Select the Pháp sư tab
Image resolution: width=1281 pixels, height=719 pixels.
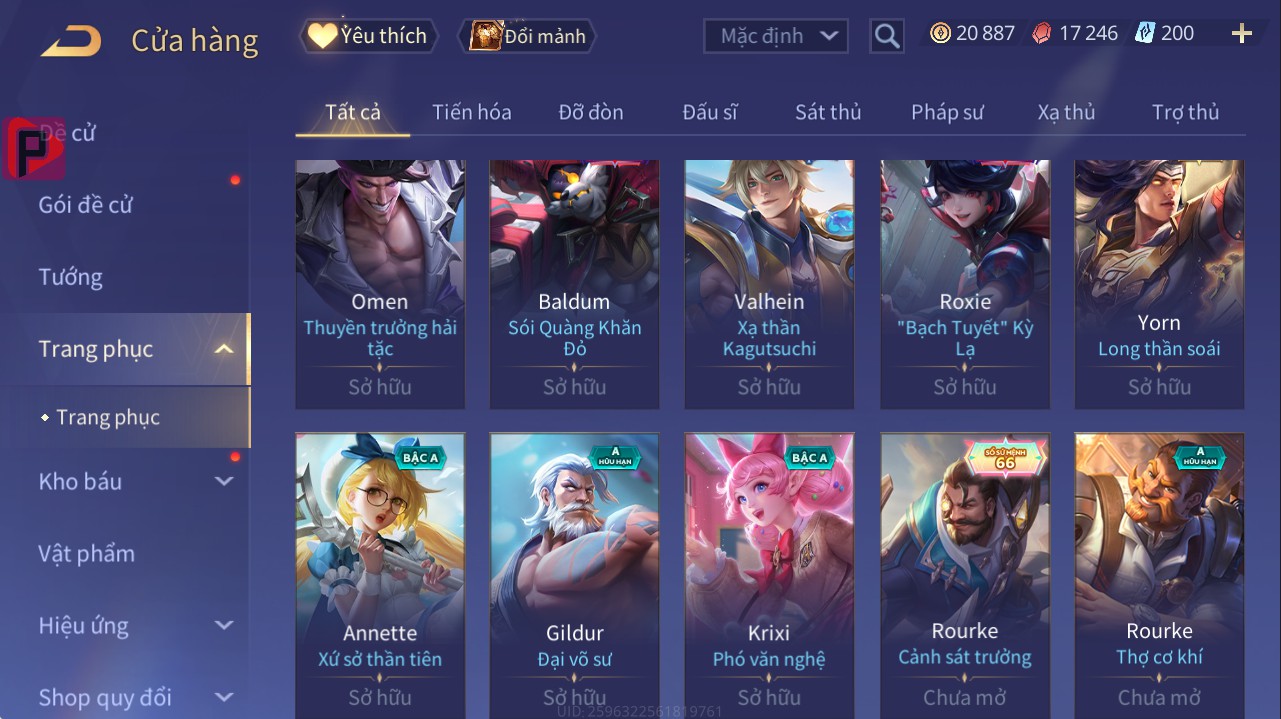coord(947,112)
